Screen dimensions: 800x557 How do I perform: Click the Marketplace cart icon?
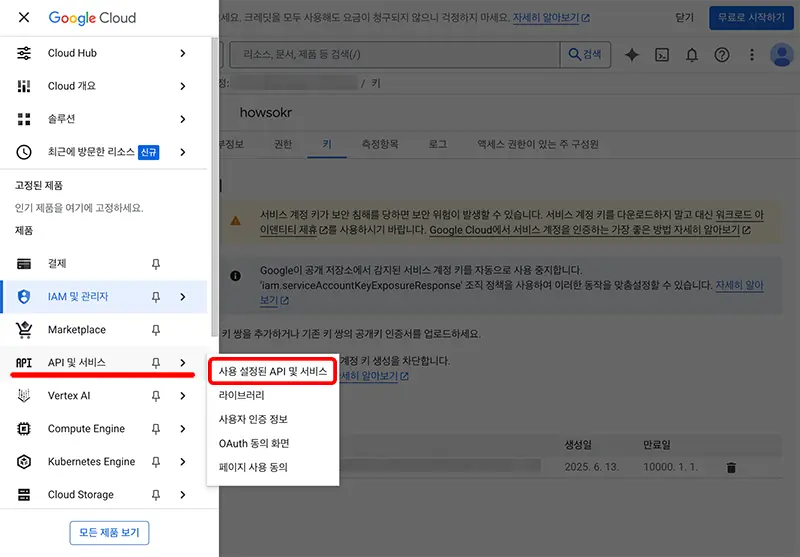pyautogui.click(x=24, y=330)
